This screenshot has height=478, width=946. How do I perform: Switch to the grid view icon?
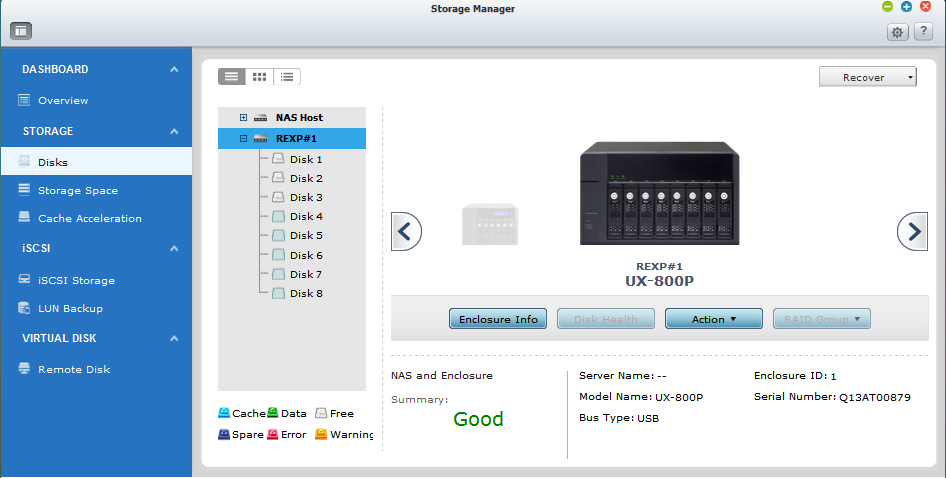coord(259,76)
